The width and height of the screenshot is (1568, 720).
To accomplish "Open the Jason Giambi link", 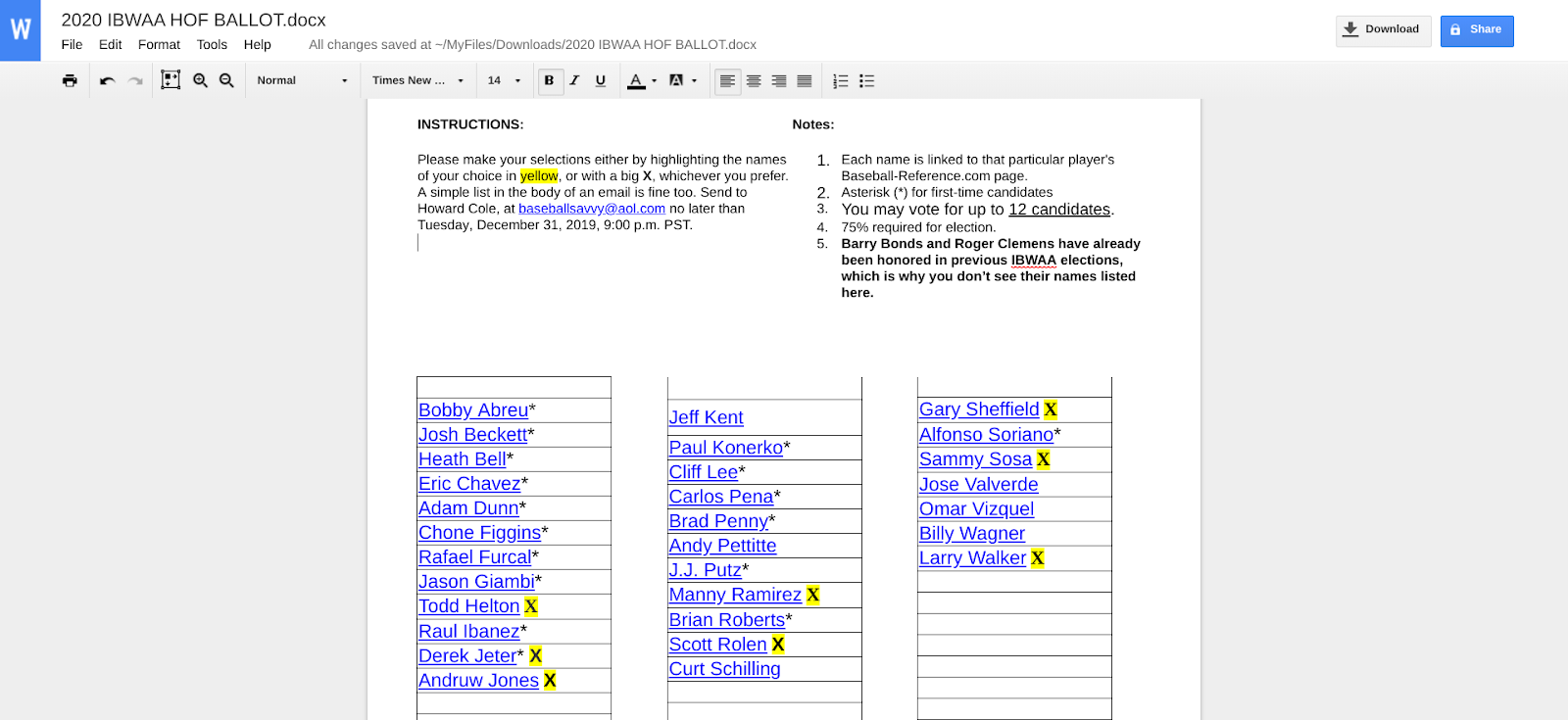I will (x=476, y=582).
